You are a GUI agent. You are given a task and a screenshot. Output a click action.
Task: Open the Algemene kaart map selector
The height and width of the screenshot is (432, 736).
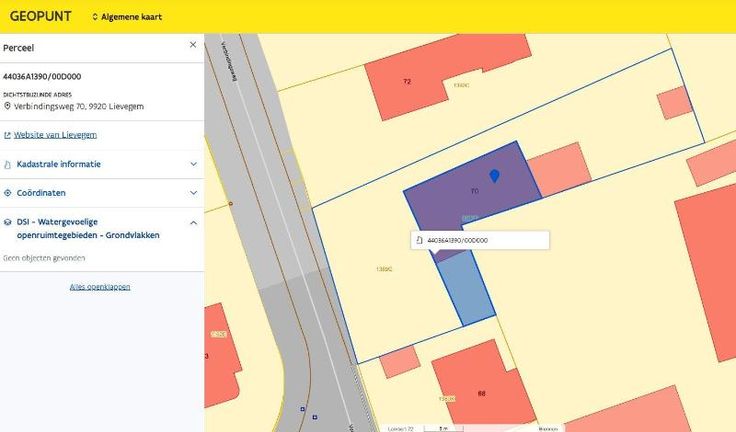[x=126, y=17]
